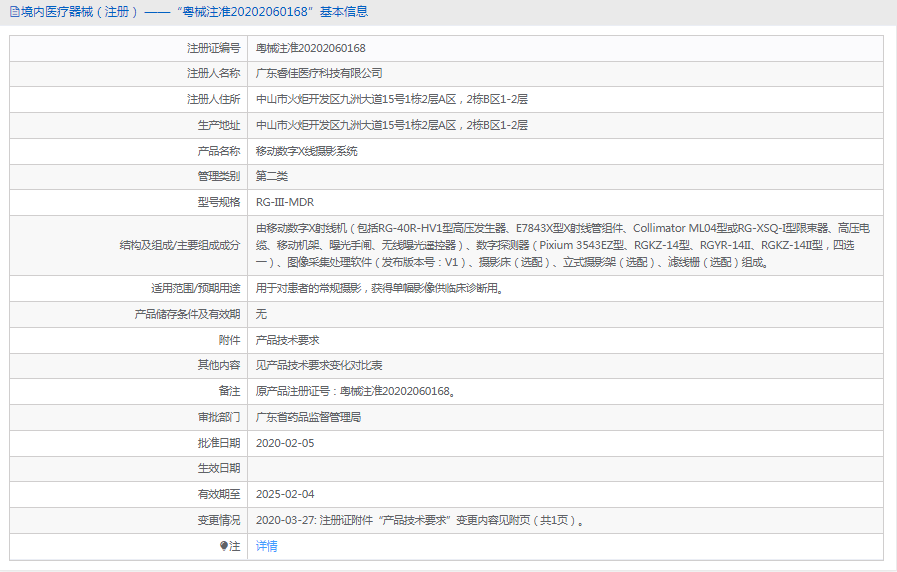Click the bulb icon beside 注 label
This screenshot has height=572, width=897.
click(x=224, y=546)
